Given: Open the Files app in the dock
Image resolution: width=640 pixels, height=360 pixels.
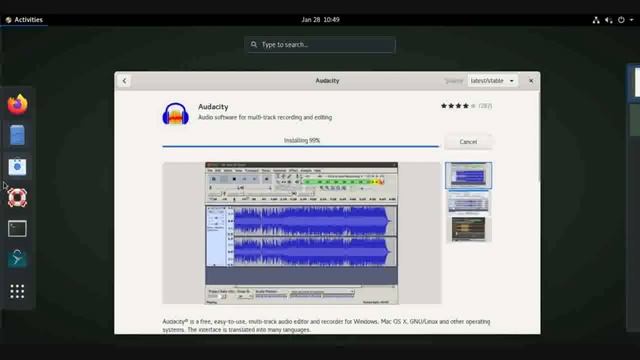Looking at the screenshot, I should pyautogui.click(x=17, y=136).
